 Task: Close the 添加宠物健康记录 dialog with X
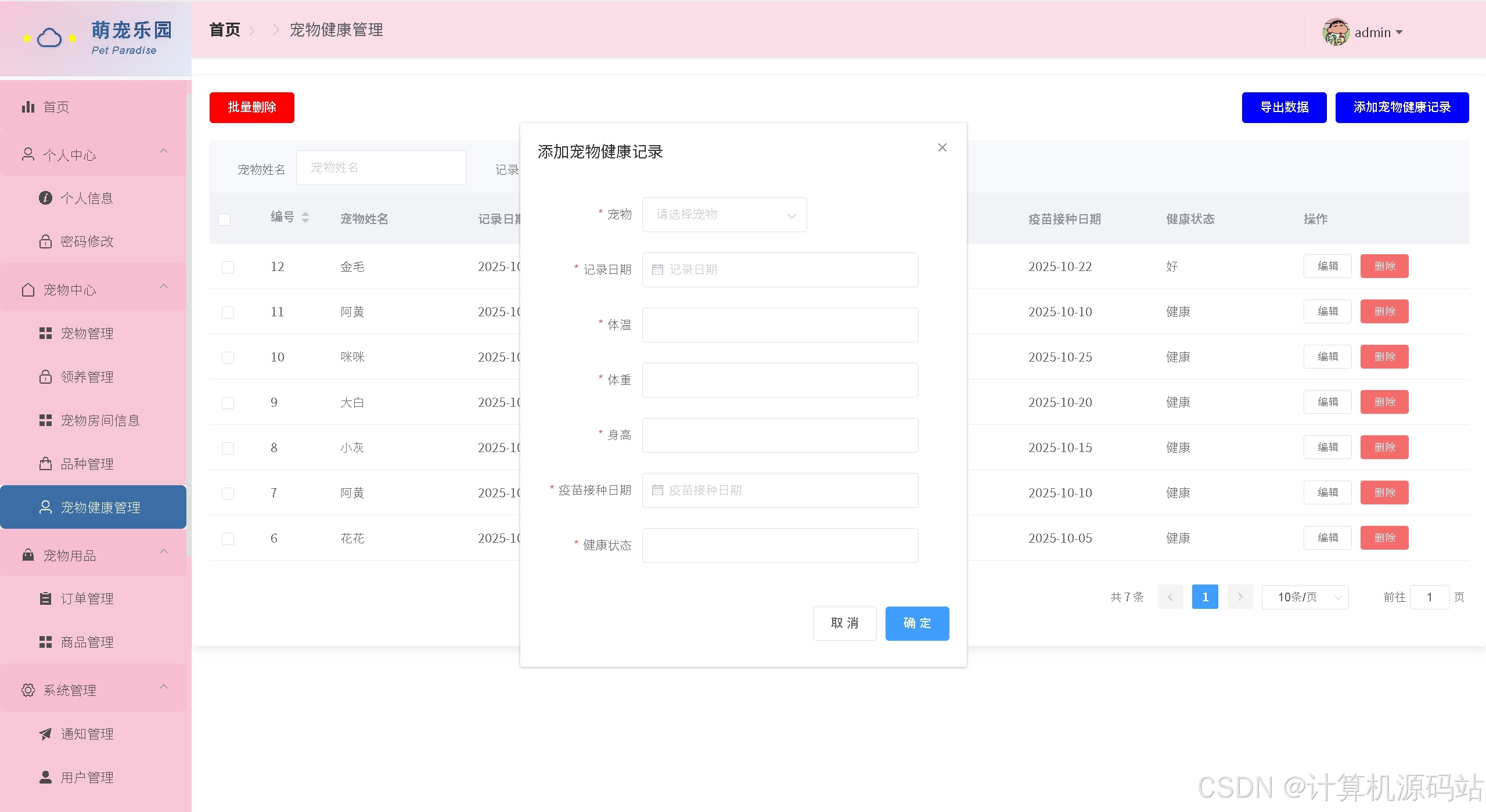click(x=942, y=148)
